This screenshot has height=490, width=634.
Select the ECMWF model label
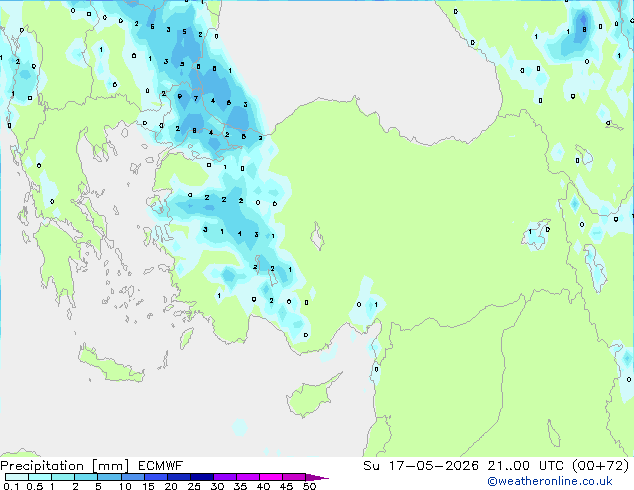pos(161,466)
